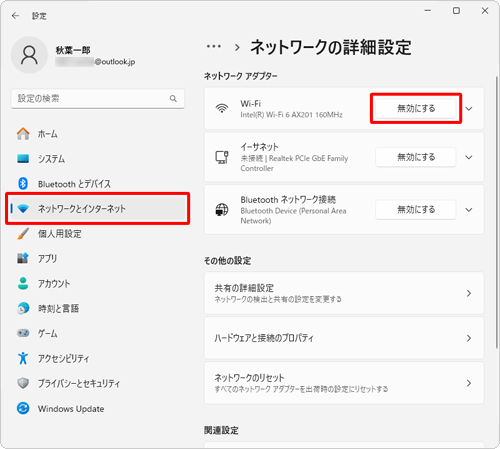Click the 時刻と言語 globe clock icon
Viewport: 500px width, 449px height.
coord(23,308)
